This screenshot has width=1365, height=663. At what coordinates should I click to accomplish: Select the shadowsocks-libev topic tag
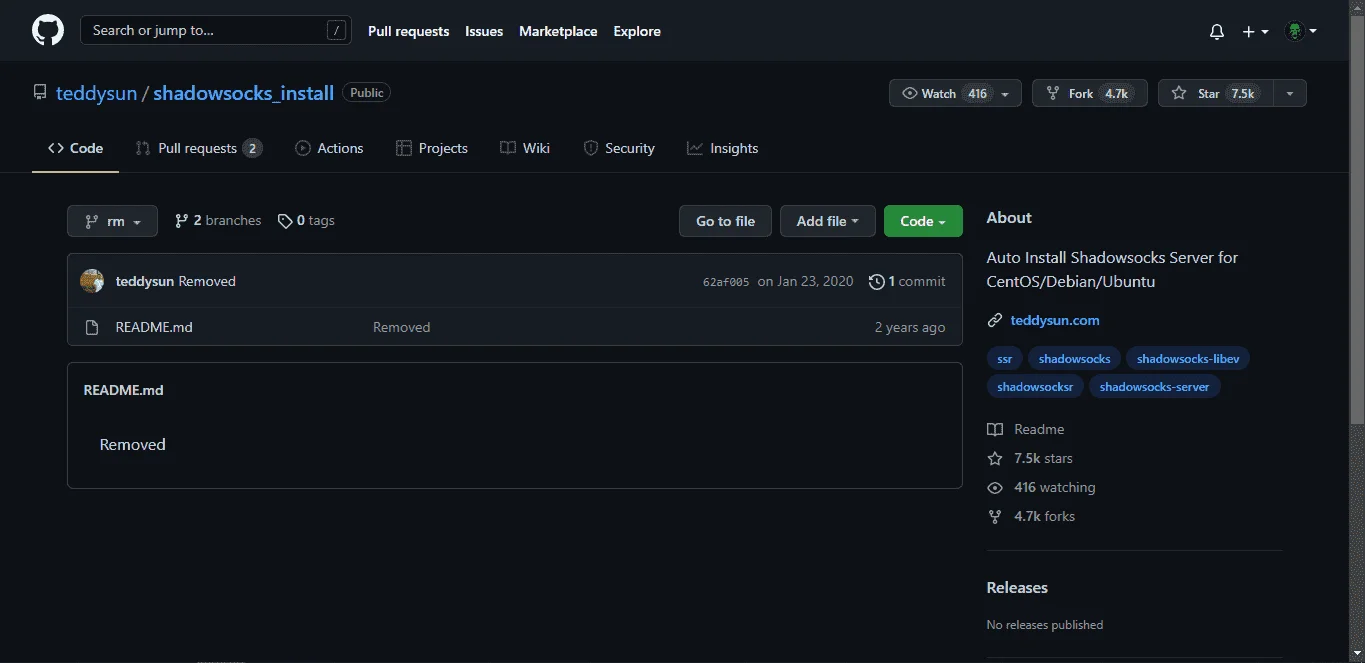1188,359
